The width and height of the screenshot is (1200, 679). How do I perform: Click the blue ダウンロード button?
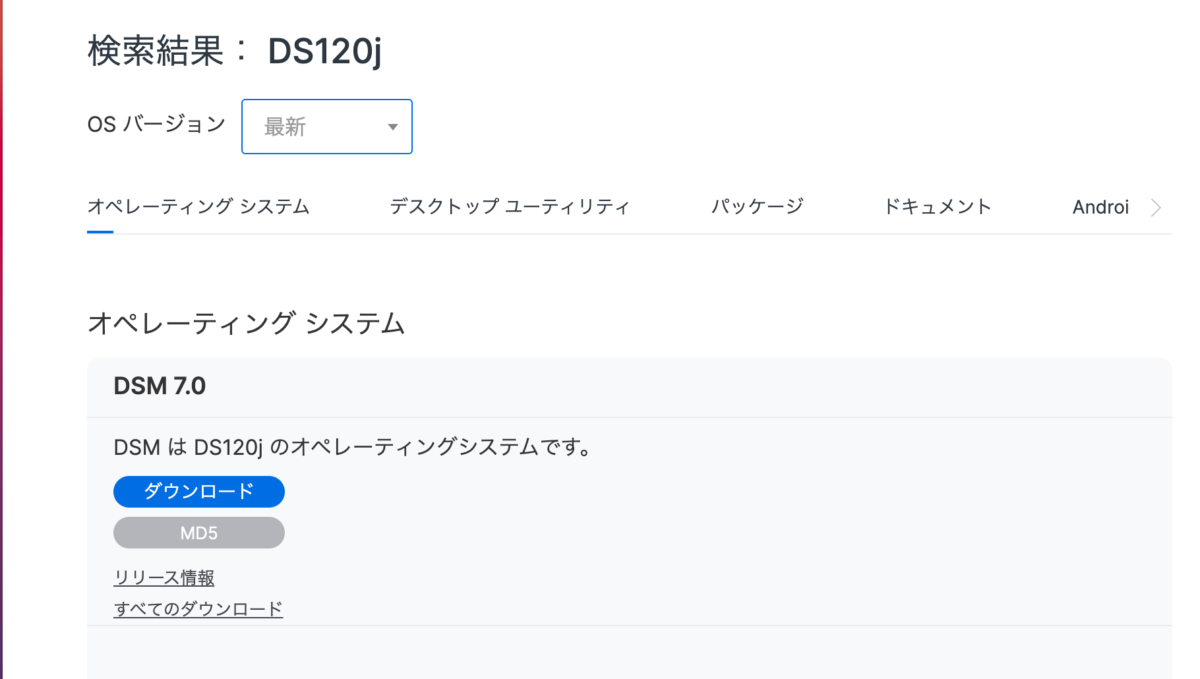[199, 491]
